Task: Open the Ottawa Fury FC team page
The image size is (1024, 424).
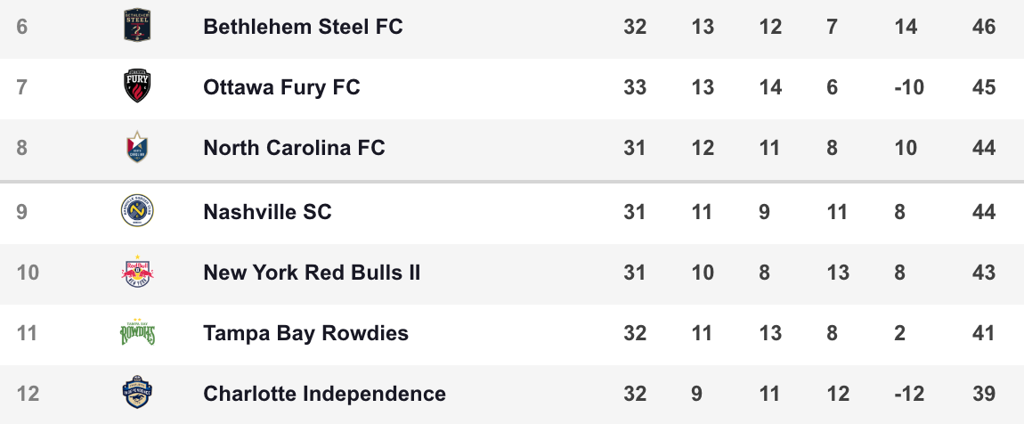Action: [281, 87]
